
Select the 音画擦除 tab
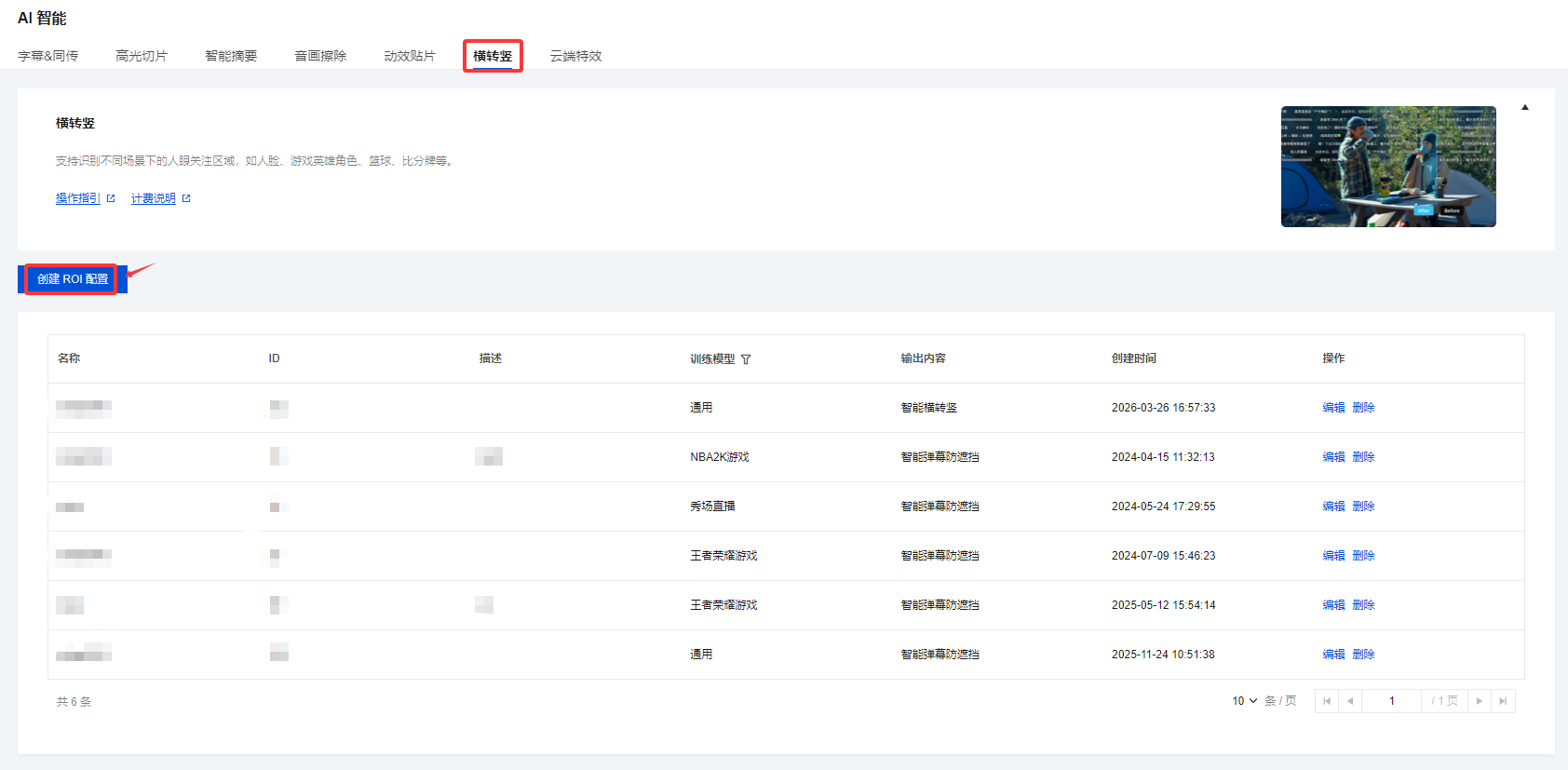(x=320, y=56)
